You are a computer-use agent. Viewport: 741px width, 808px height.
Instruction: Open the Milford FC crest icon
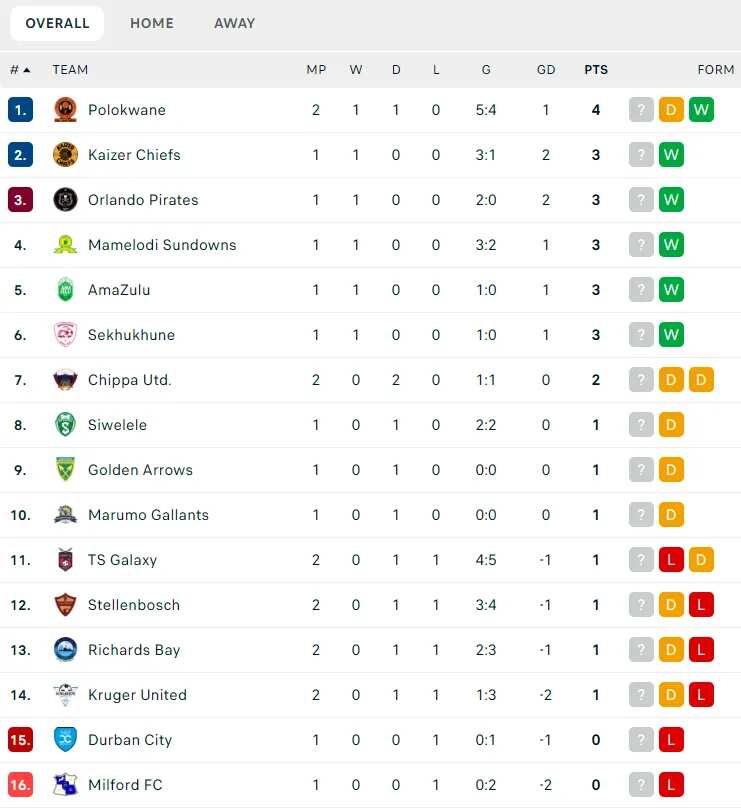click(65, 784)
